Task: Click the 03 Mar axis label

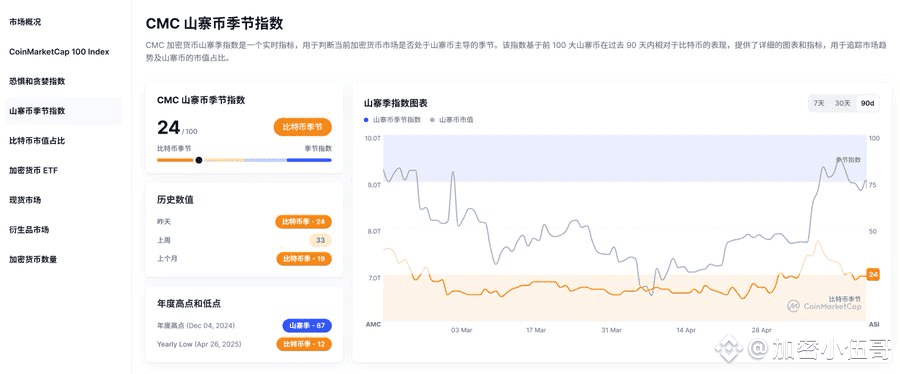Action: [461, 330]
